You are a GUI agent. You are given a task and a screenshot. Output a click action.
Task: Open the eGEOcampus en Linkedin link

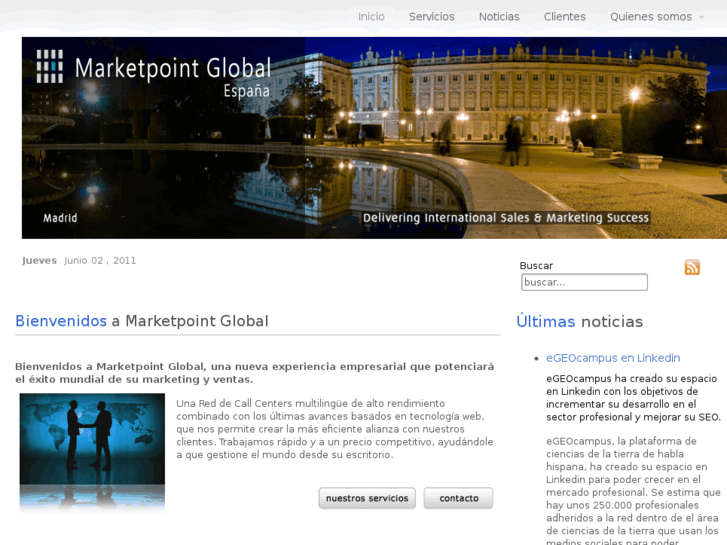pos(613,358)
